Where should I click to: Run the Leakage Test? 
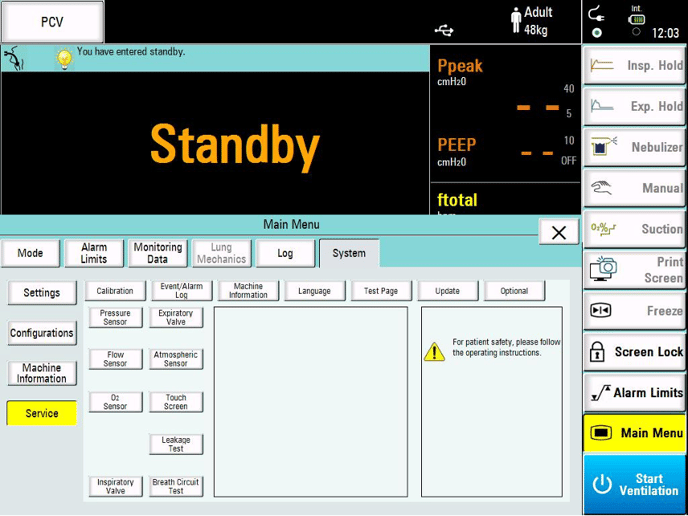pyautogui.click(x=176, y=444)
